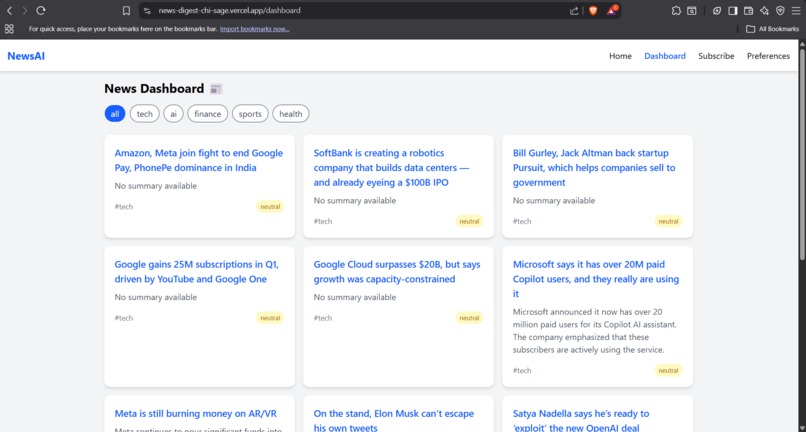This screenshot has height=432, width=806.
Task: Filter news by 'health' category
Action: [290, 114]
